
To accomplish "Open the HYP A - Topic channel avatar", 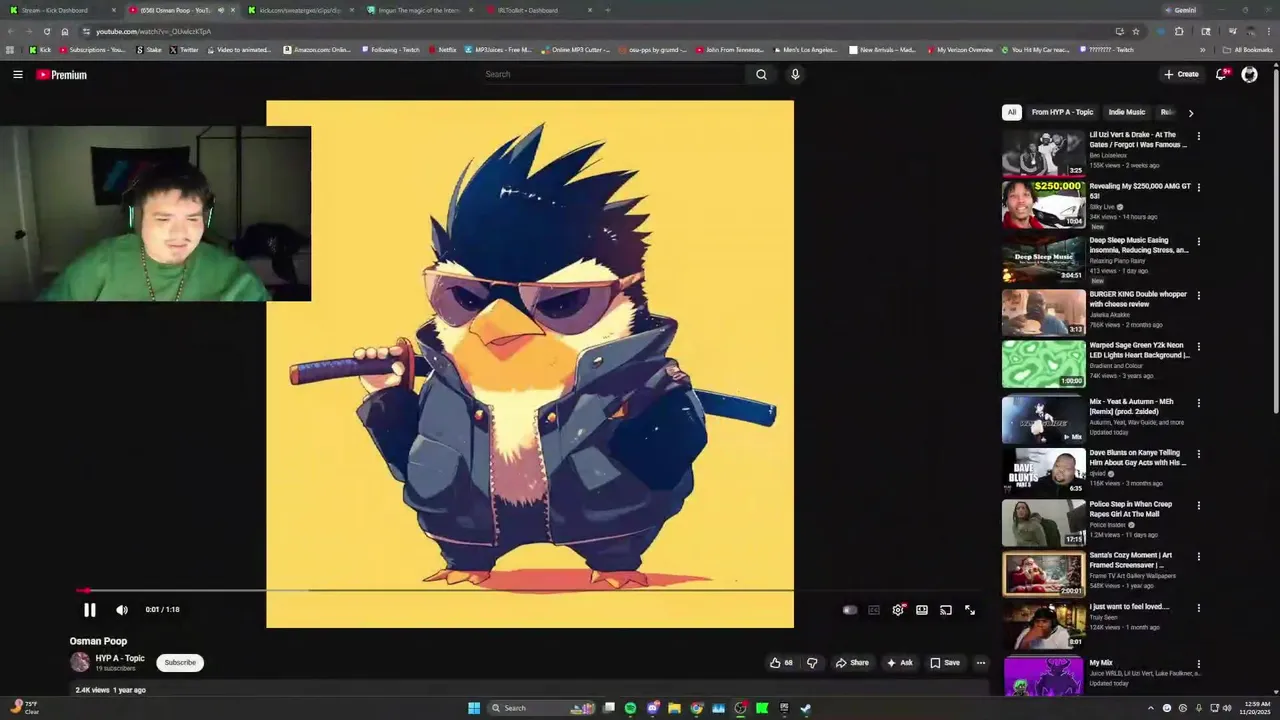I will (80, 662).
